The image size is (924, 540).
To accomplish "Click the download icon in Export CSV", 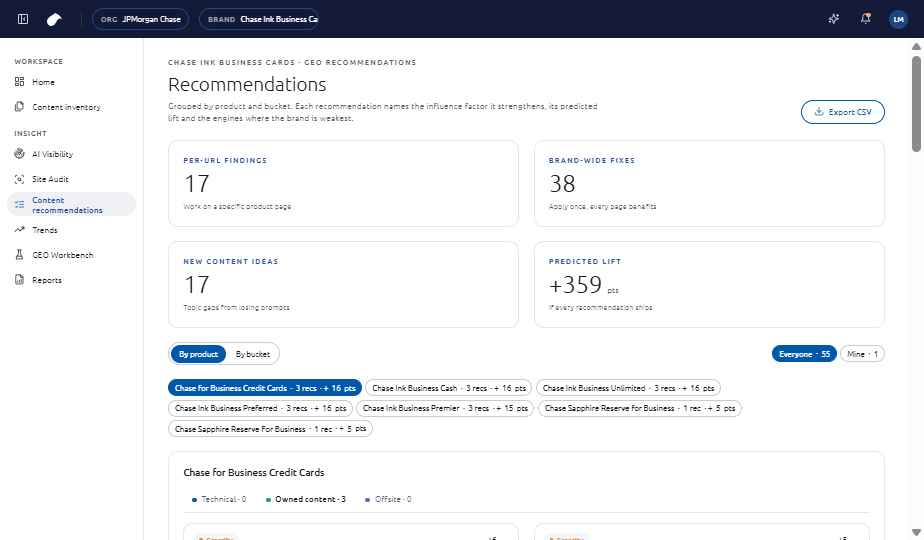I will 819,111.
